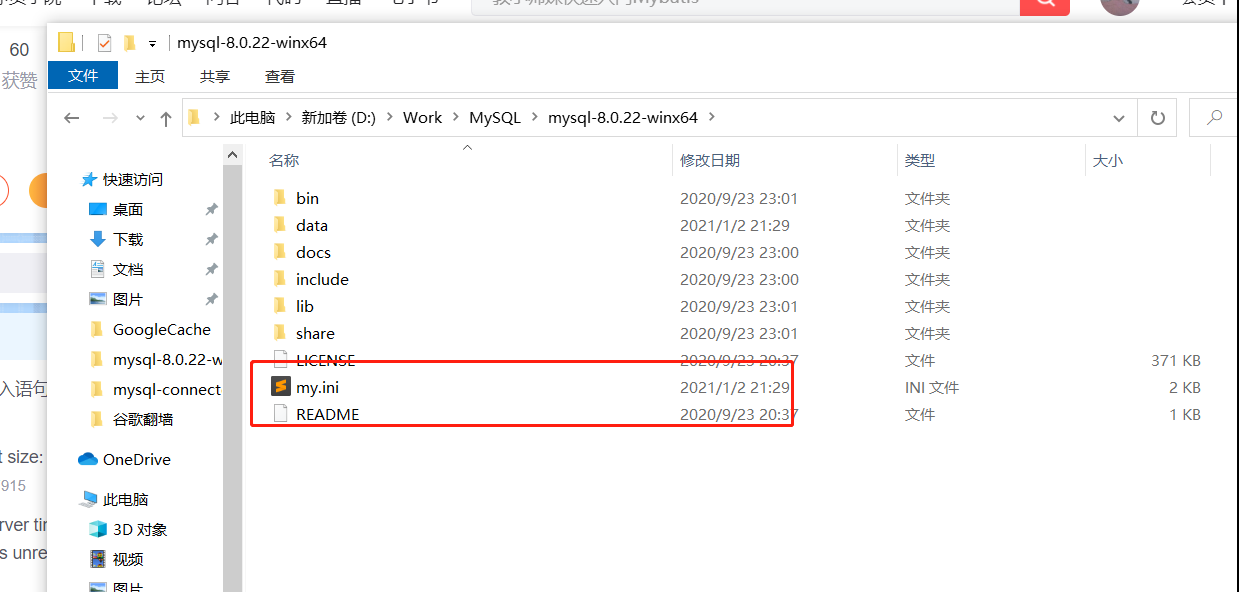
Task: Select the data folder icon
Action: tap(280, 225)
